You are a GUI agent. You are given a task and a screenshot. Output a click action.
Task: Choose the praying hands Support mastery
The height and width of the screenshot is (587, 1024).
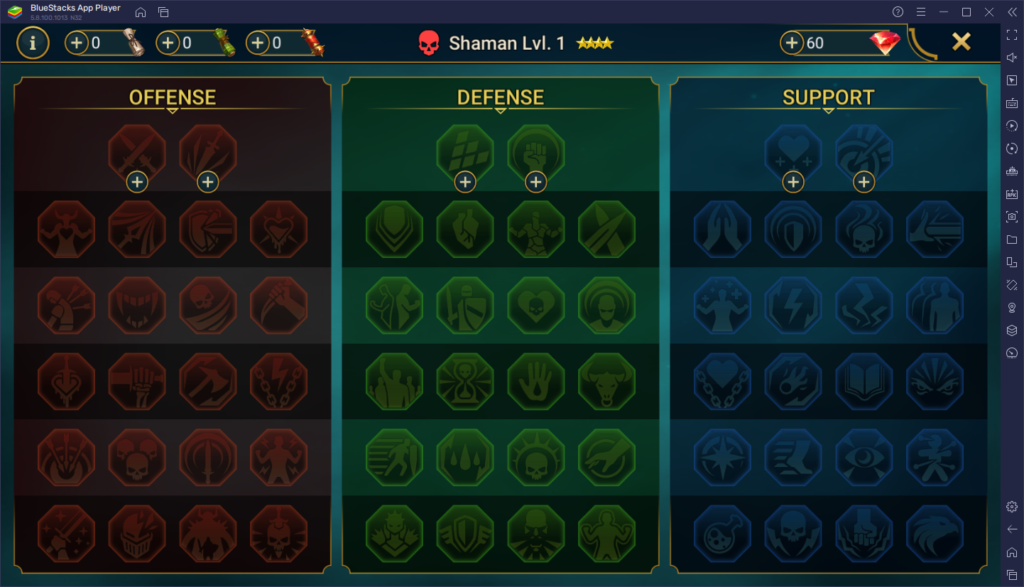tap(722, 229)
